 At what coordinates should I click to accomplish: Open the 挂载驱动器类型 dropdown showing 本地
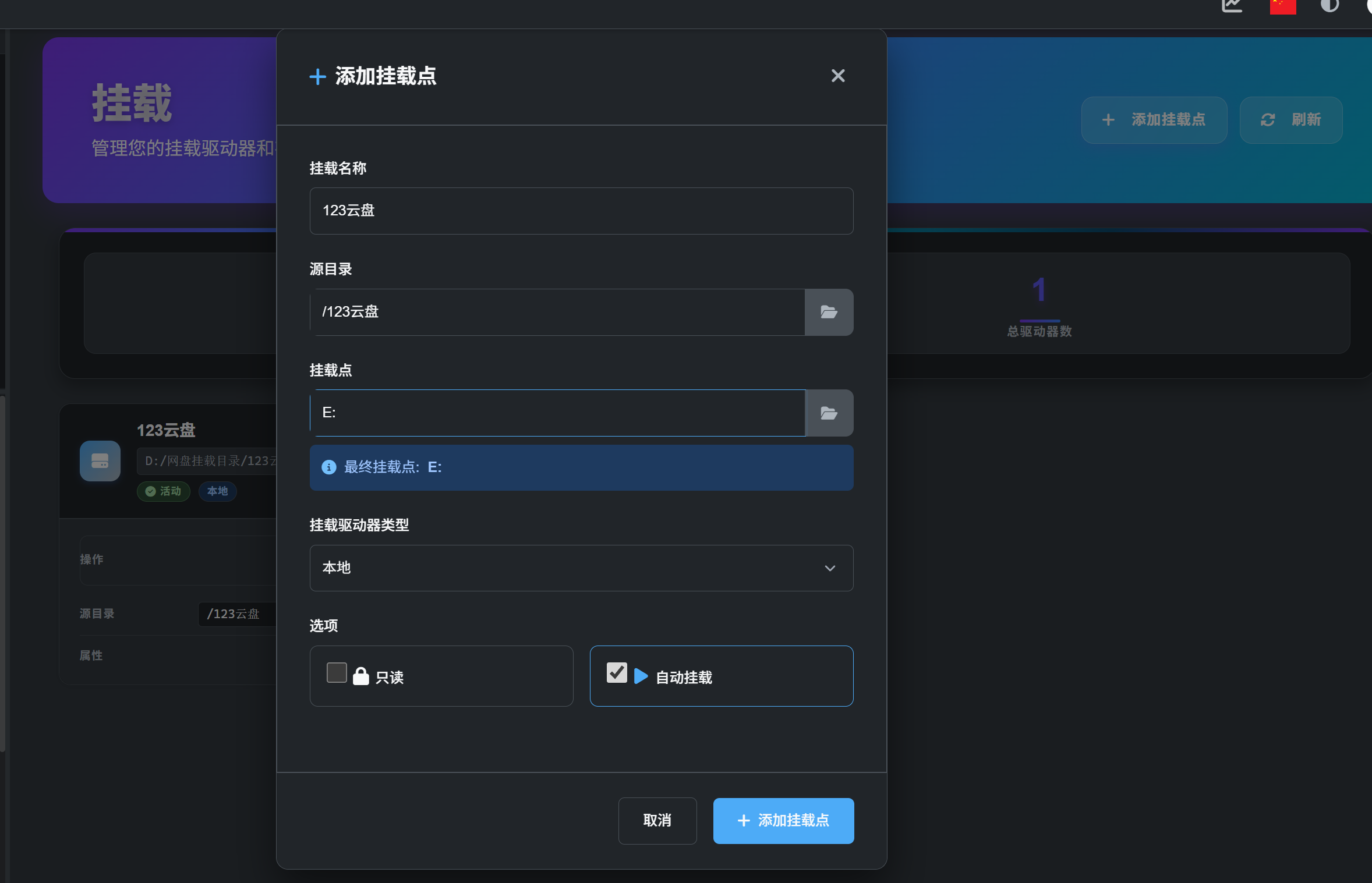coord(581,568)
